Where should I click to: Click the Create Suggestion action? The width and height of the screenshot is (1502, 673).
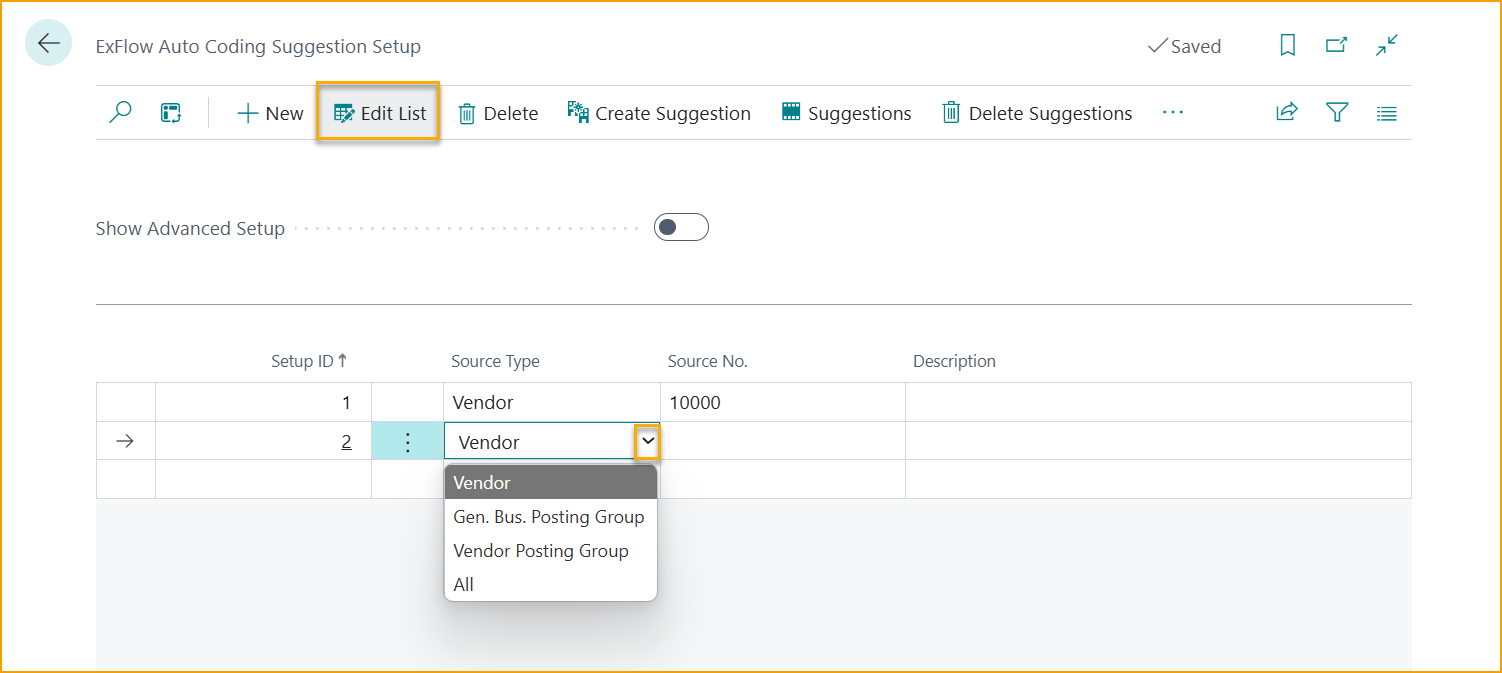pyautogui.click(x=659, y=113)
